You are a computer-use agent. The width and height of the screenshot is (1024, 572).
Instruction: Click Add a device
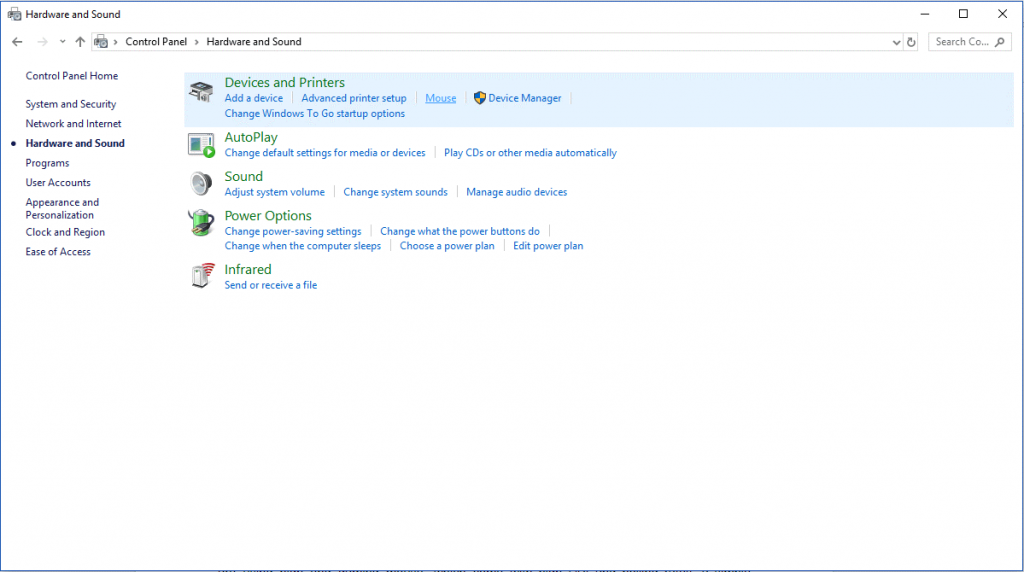coord(254,98)
